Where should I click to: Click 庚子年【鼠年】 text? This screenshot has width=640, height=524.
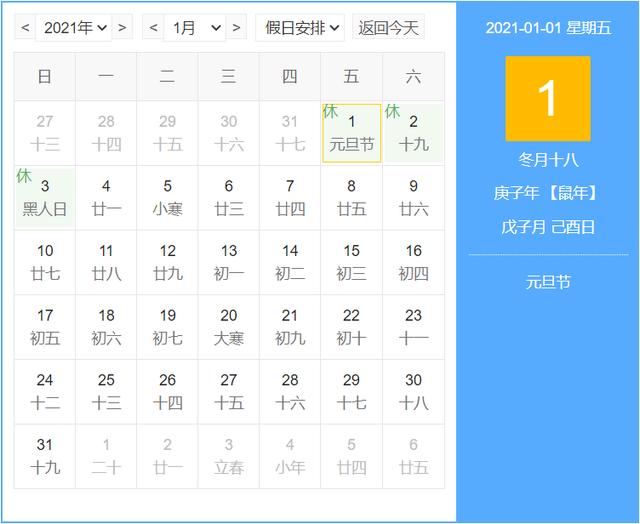click(x=548, y=193)
